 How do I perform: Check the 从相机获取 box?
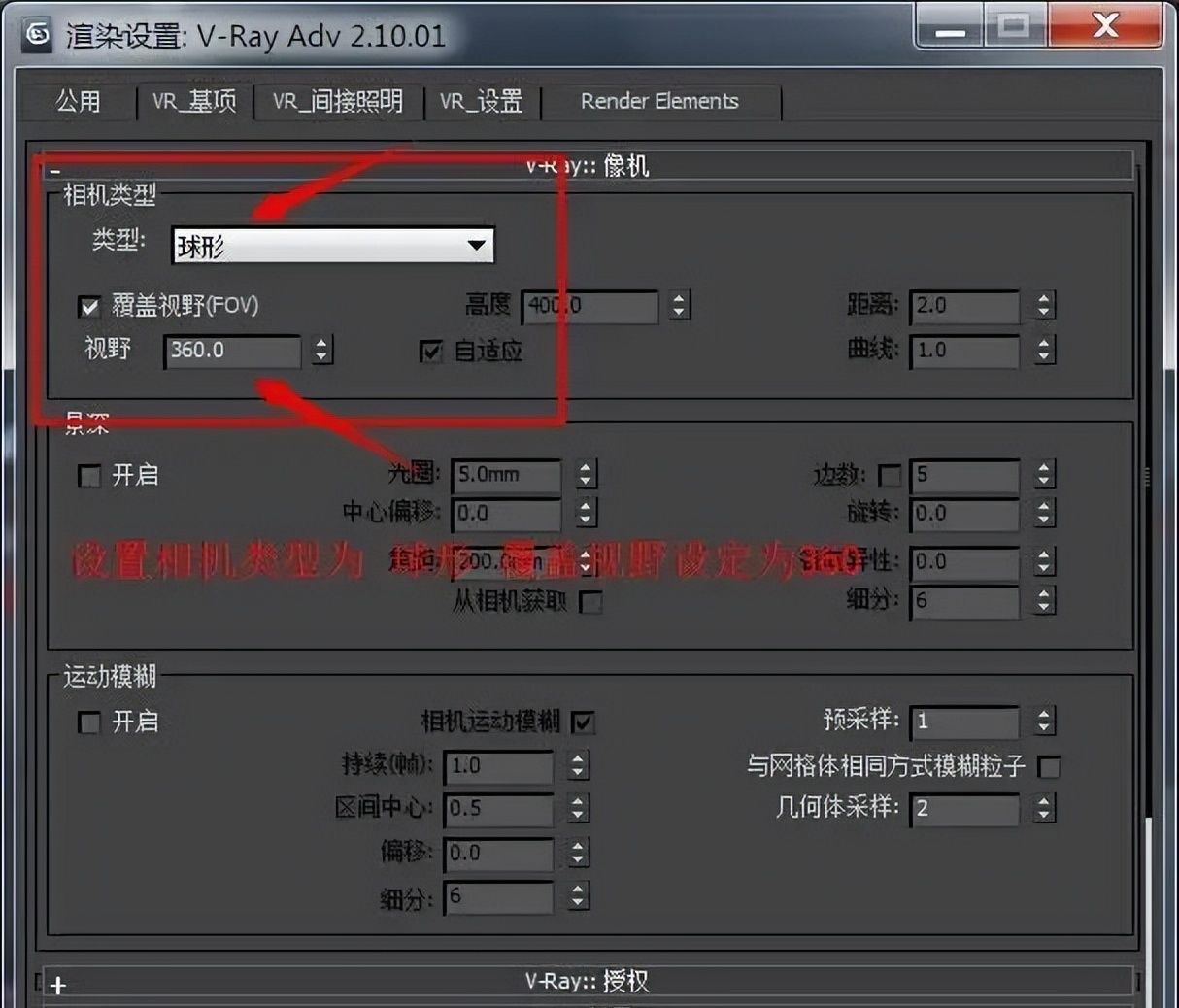pyautogui.click(x=591, y=602)
